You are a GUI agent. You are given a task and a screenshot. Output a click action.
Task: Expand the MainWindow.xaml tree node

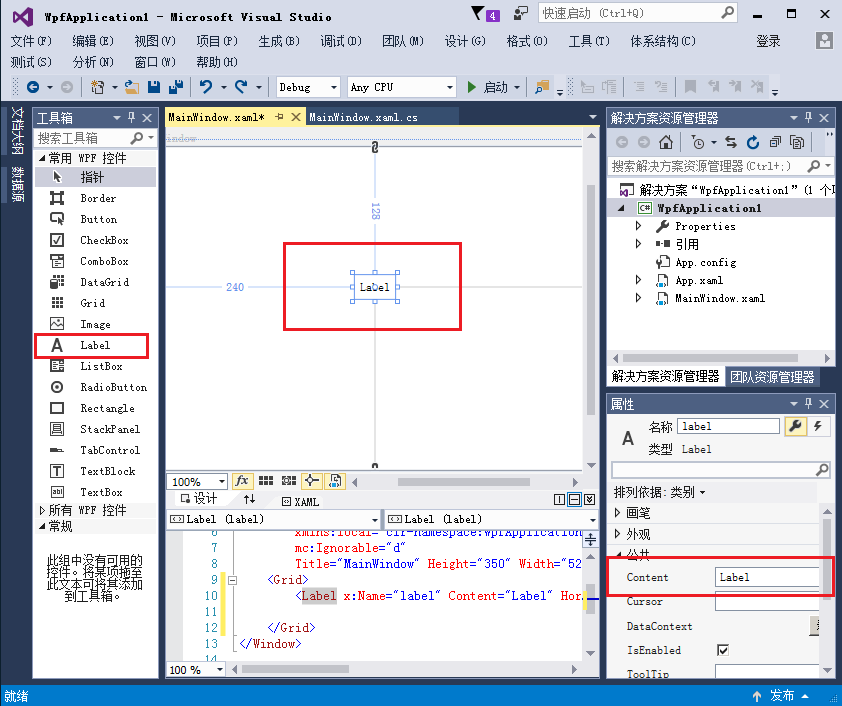click(x=638, y=298)
